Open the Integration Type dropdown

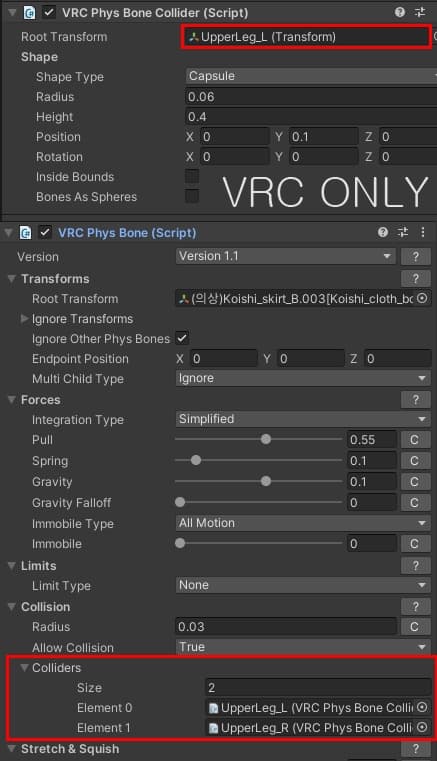tap(303, 419)
